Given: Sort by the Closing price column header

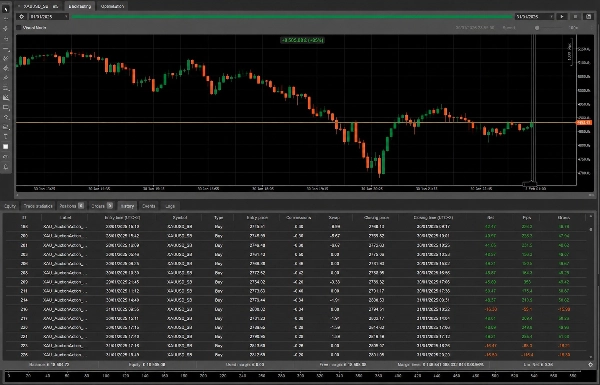Looking at the screenshot, I should (377, 218).
